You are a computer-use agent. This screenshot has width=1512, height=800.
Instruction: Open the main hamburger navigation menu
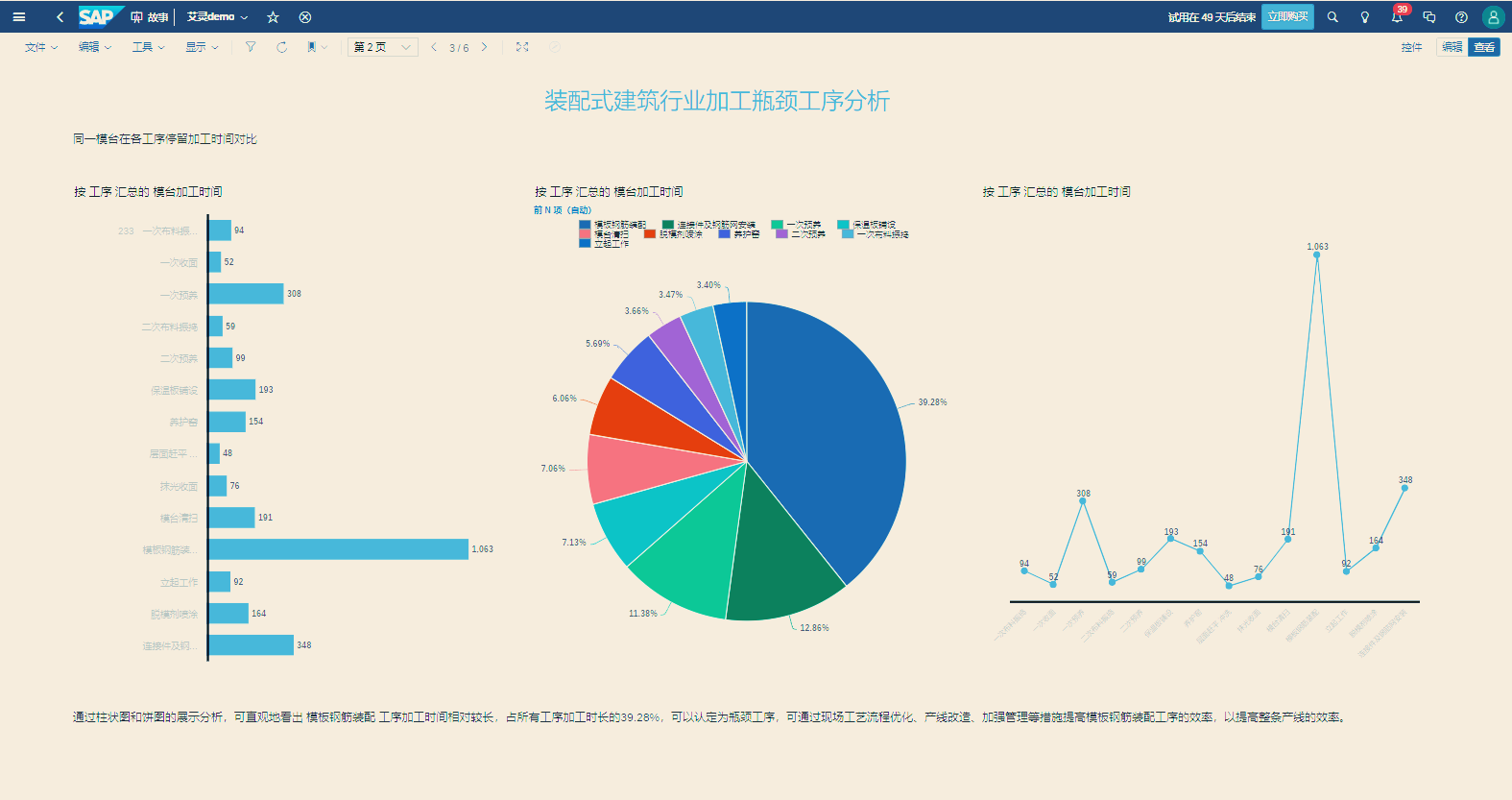pos(18,16)
